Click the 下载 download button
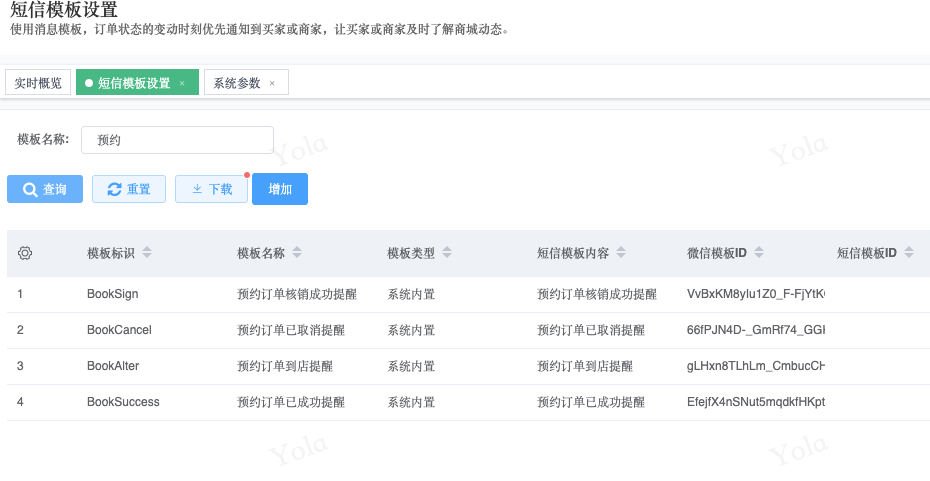 211,189
